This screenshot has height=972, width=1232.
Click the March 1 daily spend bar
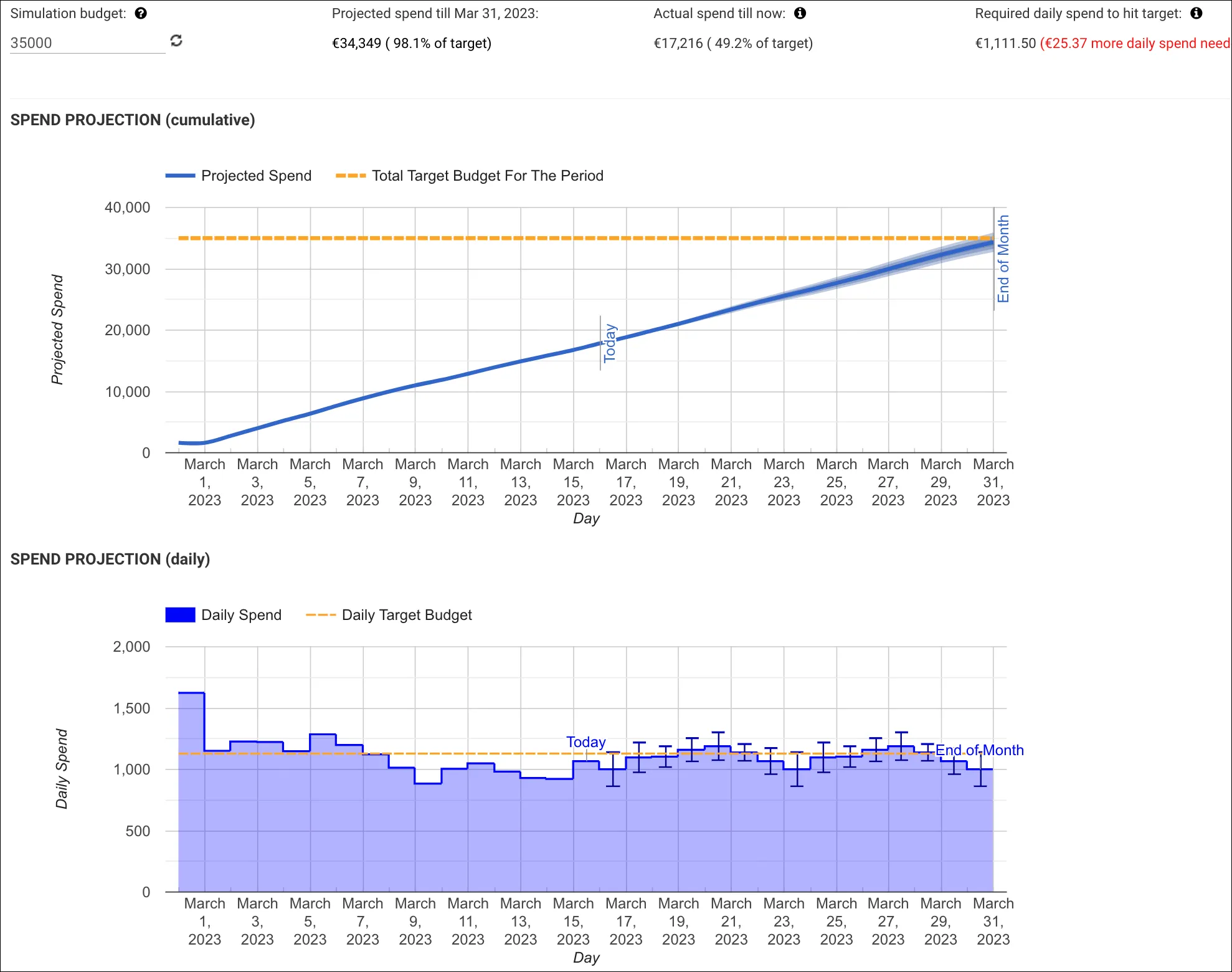click(x=191, y=791)
